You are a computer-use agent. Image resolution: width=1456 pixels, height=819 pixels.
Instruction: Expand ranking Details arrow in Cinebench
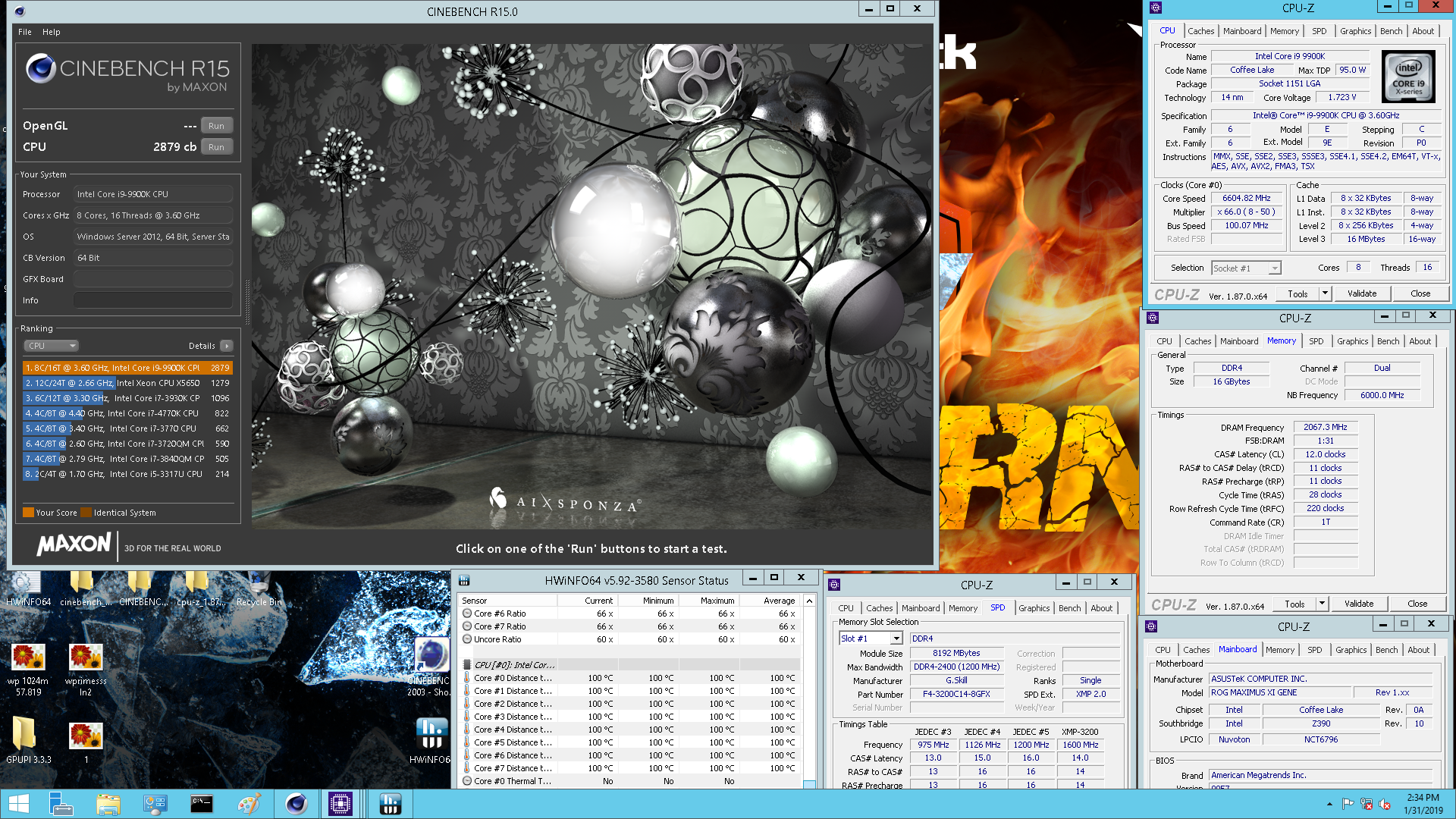coord(226,346)
